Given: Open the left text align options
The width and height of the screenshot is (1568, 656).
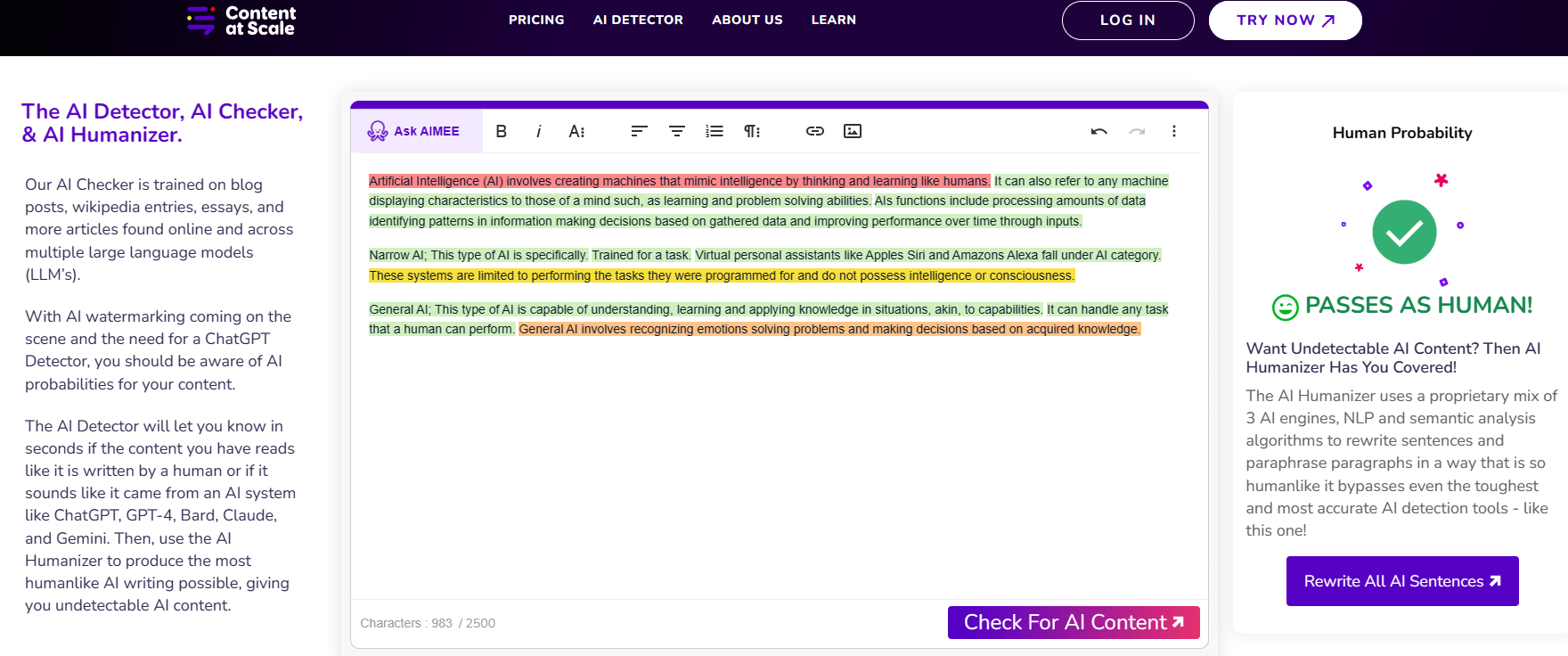Looking at the screenshot, I should click(639, 131).
